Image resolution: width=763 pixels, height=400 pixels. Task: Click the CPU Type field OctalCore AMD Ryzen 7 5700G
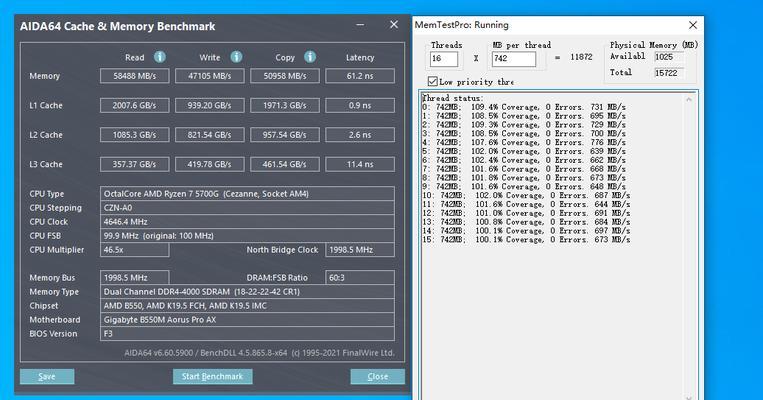point(247,194)
